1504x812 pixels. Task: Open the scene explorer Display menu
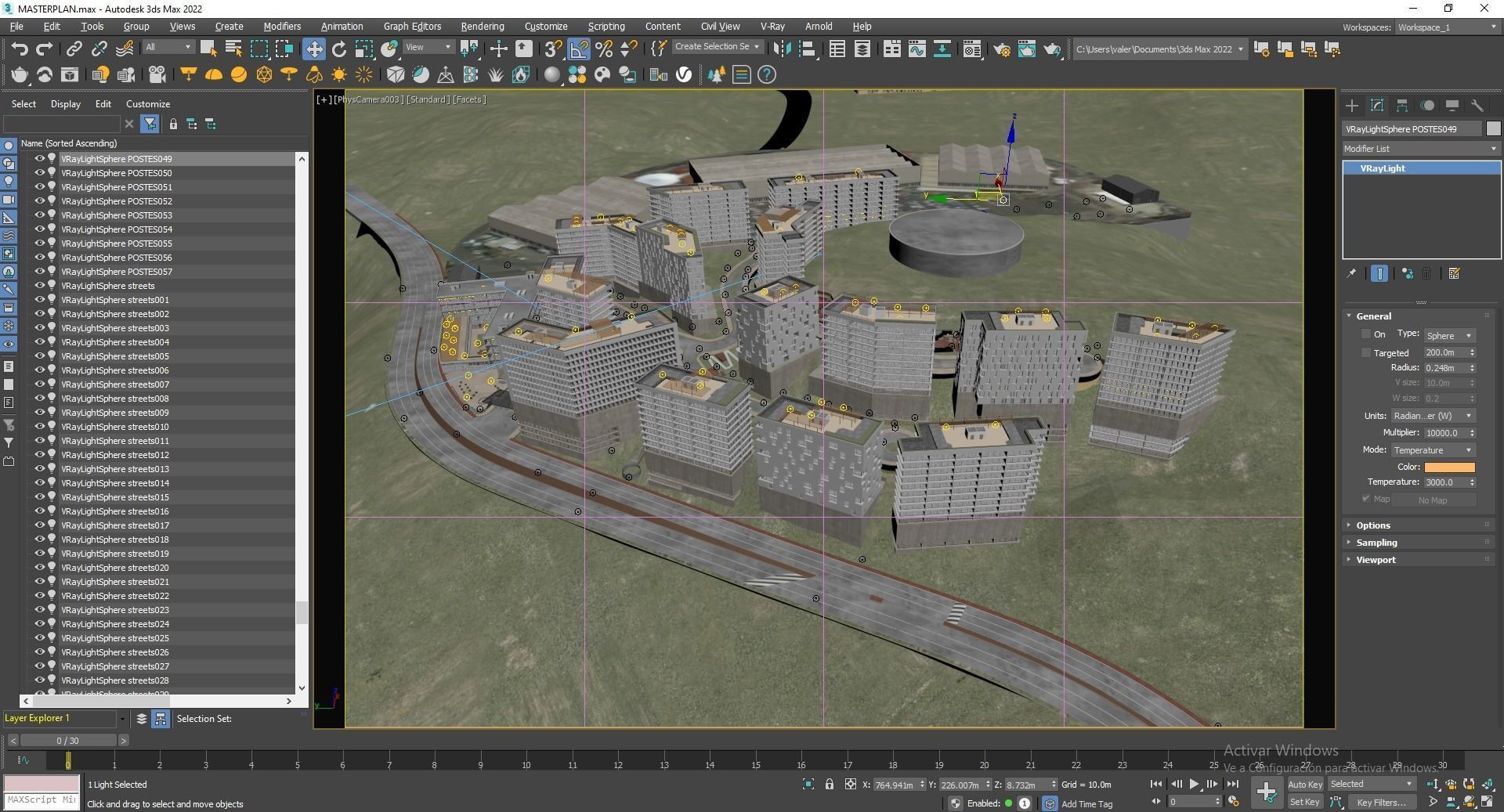[x=66, y=104]
